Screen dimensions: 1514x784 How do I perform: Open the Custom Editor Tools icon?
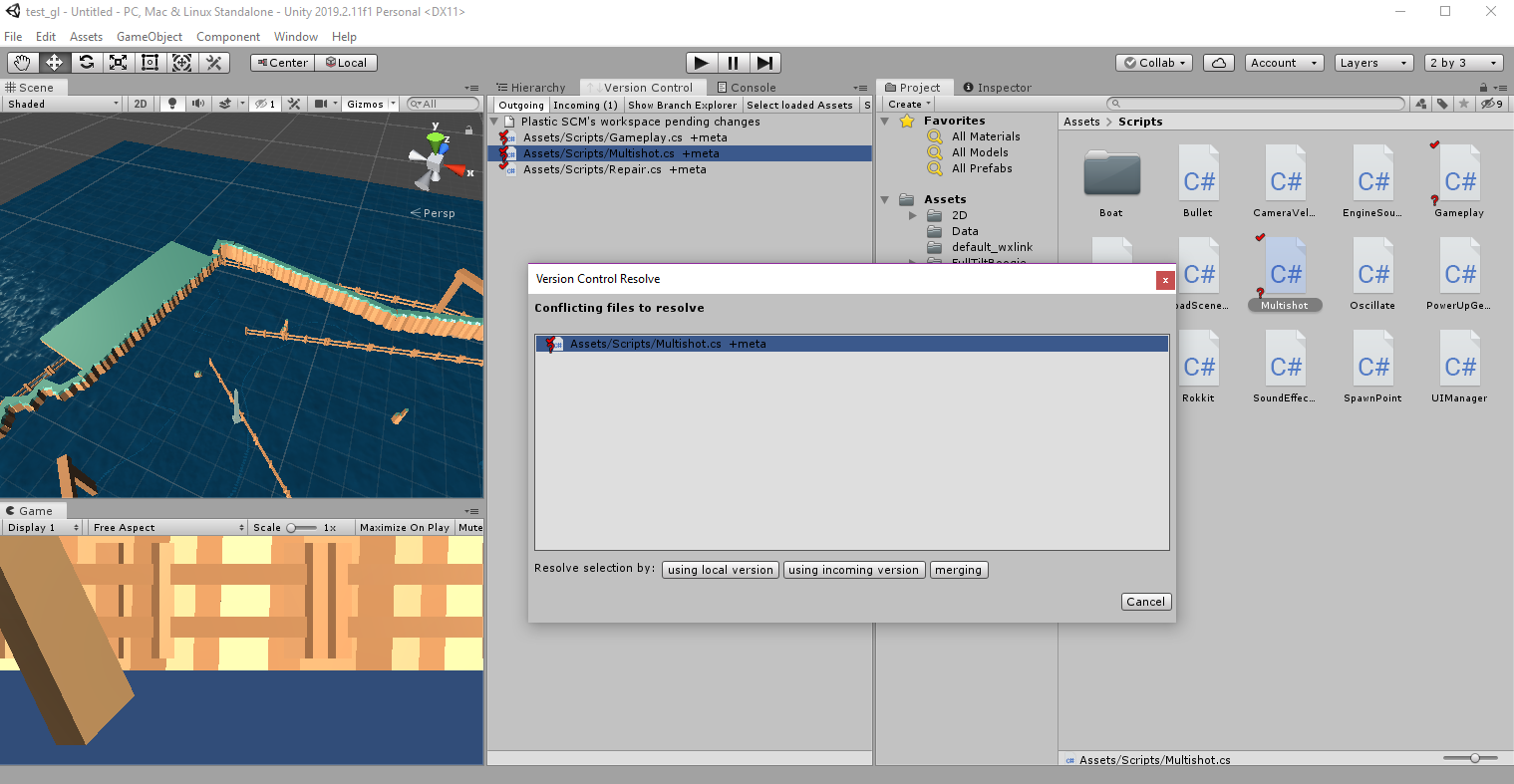click(213, 62)
